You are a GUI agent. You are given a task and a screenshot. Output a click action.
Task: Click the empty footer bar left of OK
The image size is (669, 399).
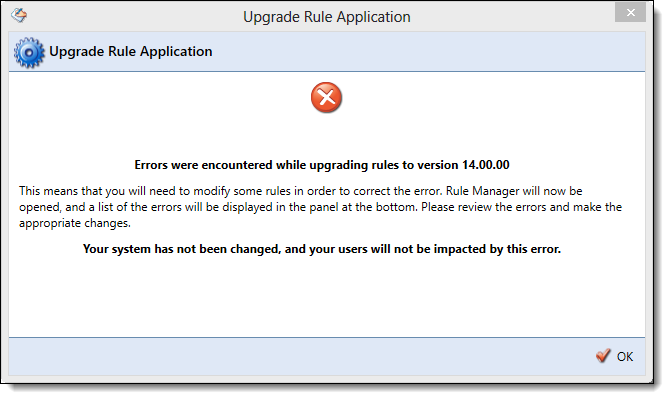click(299, 357)
